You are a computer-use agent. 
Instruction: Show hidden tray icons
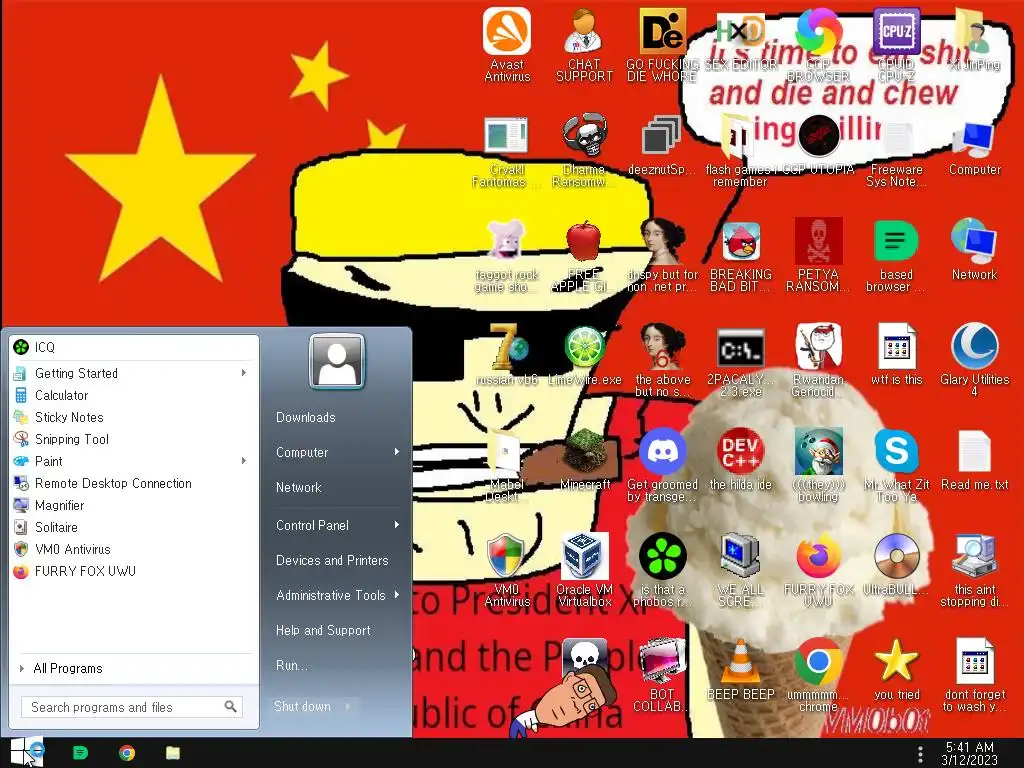point(920,754)
